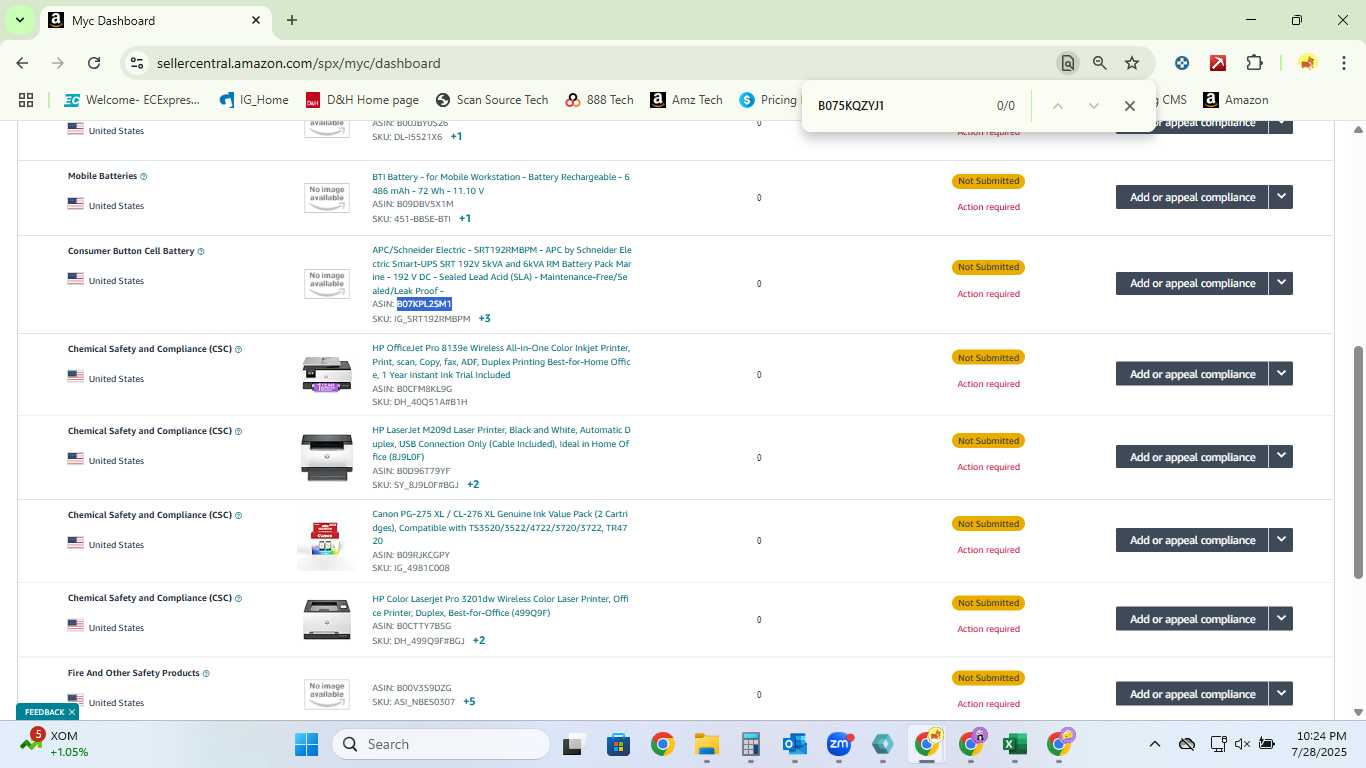Open the HP Color Laserjet Pro 3201dw link
The image size is (1366, 768).
tap(501, 605)
